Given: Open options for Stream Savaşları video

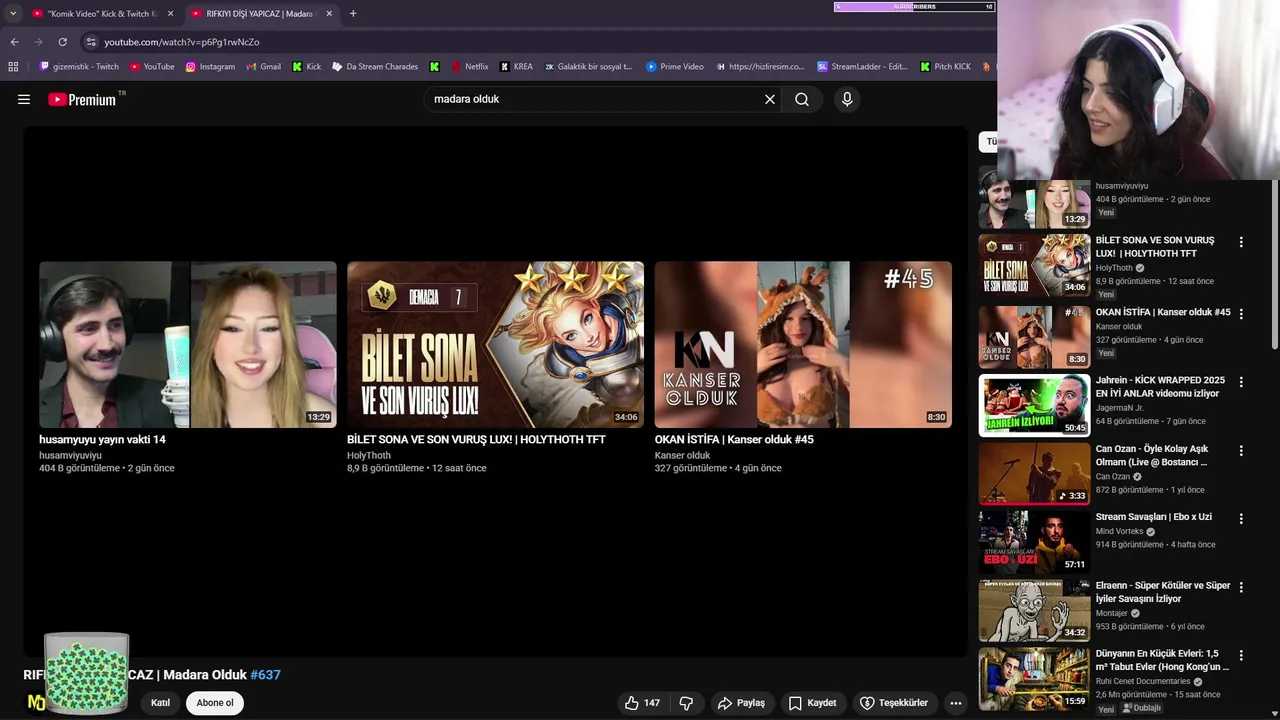Looking at the screenshot, I should 1241,518.
